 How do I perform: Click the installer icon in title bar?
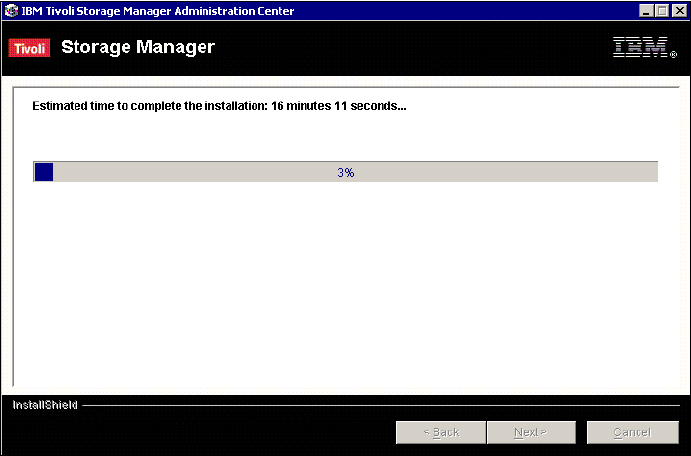point(11,11)
